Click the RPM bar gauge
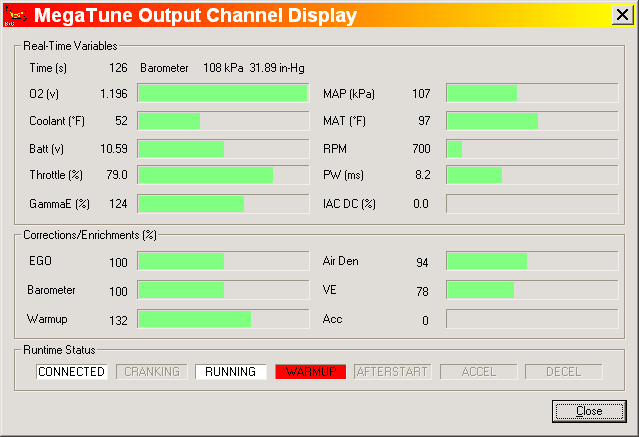This screenshot has width=639, height=437. point(532,149)
